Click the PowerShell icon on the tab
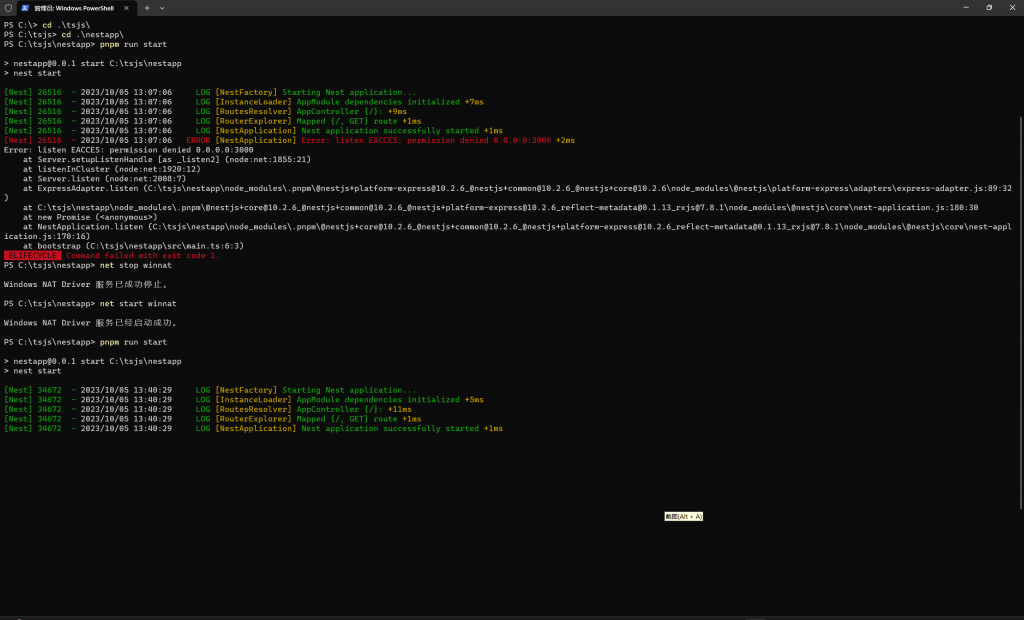 coord(25,7)
